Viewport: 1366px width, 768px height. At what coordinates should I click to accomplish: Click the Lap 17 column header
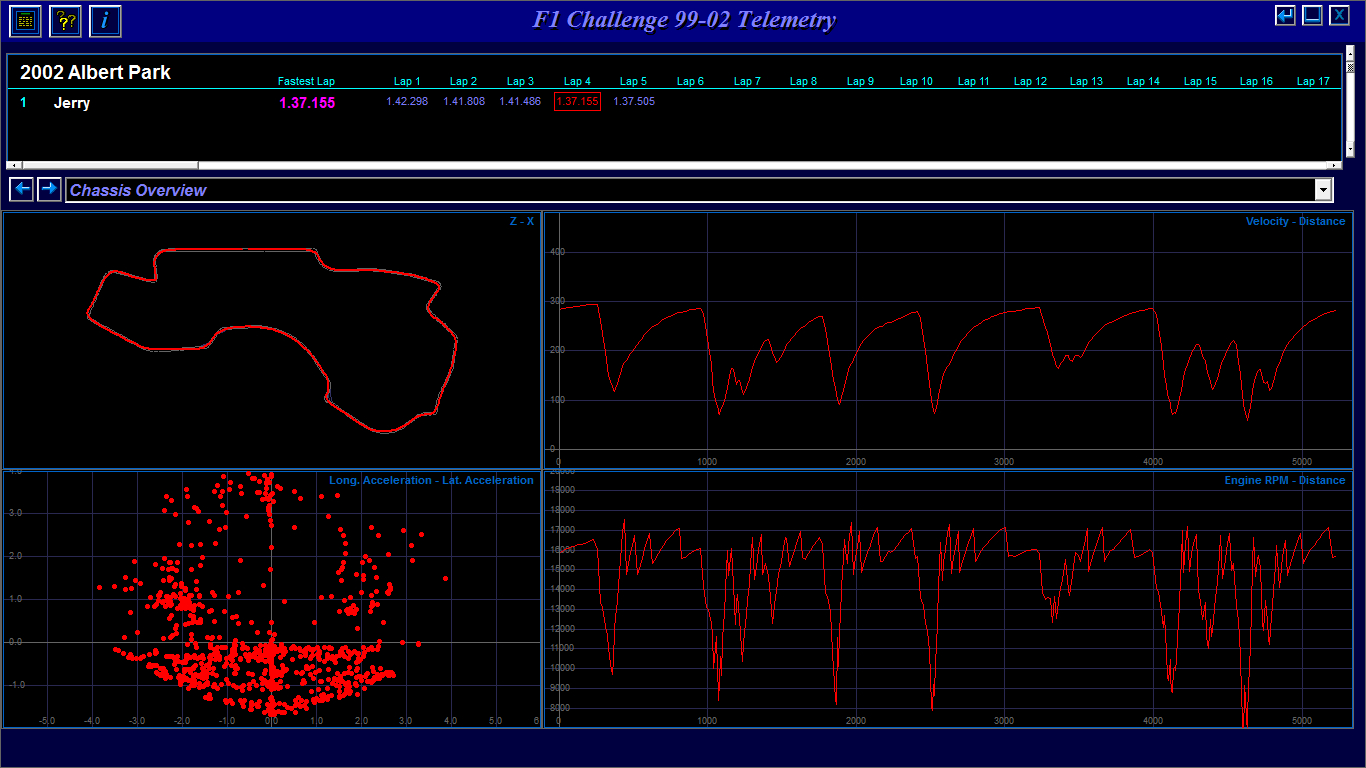coord(1313,82)
